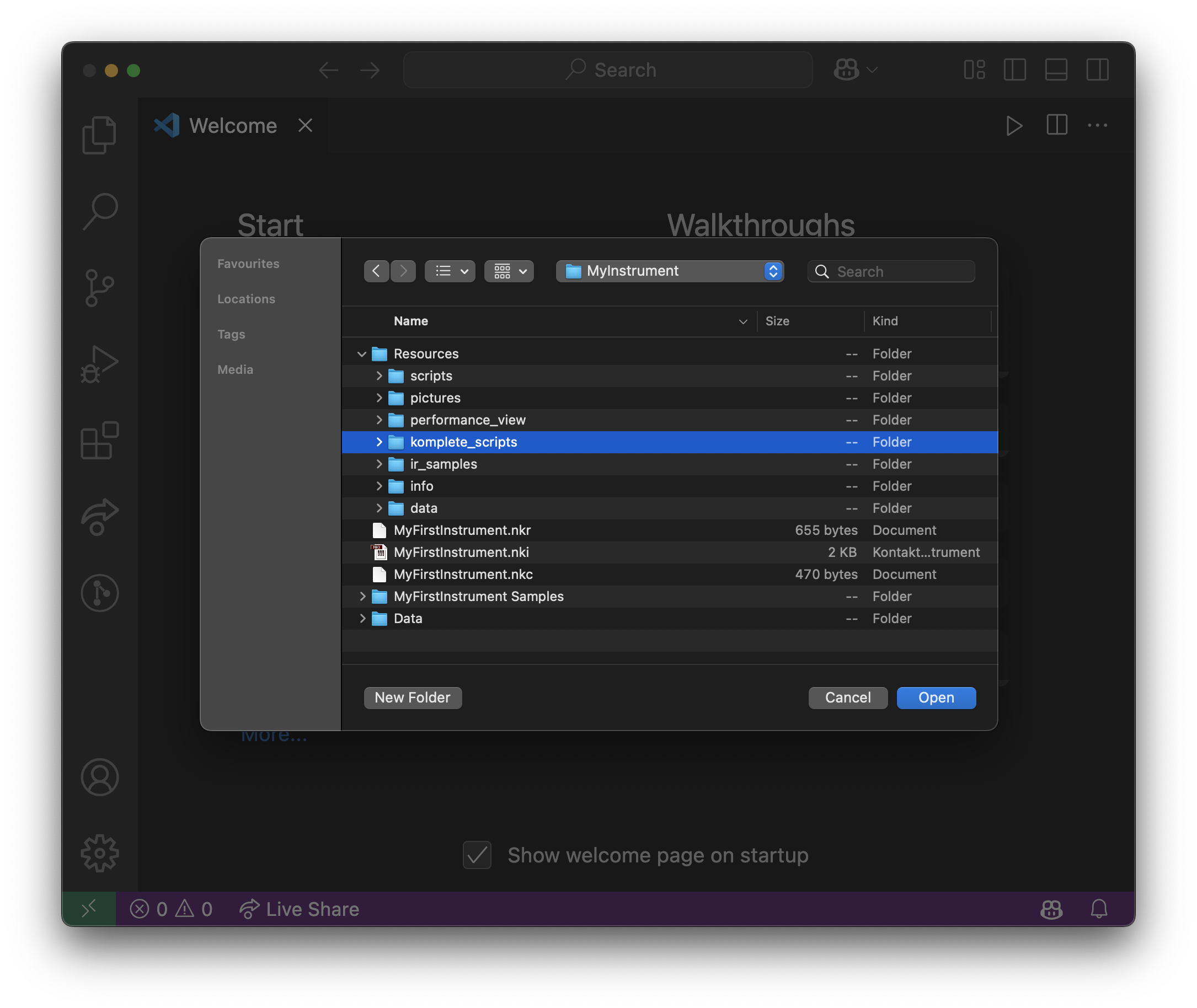Split the editor to the right
Screen dimensions: 1197x1008
coord(1056,125)
